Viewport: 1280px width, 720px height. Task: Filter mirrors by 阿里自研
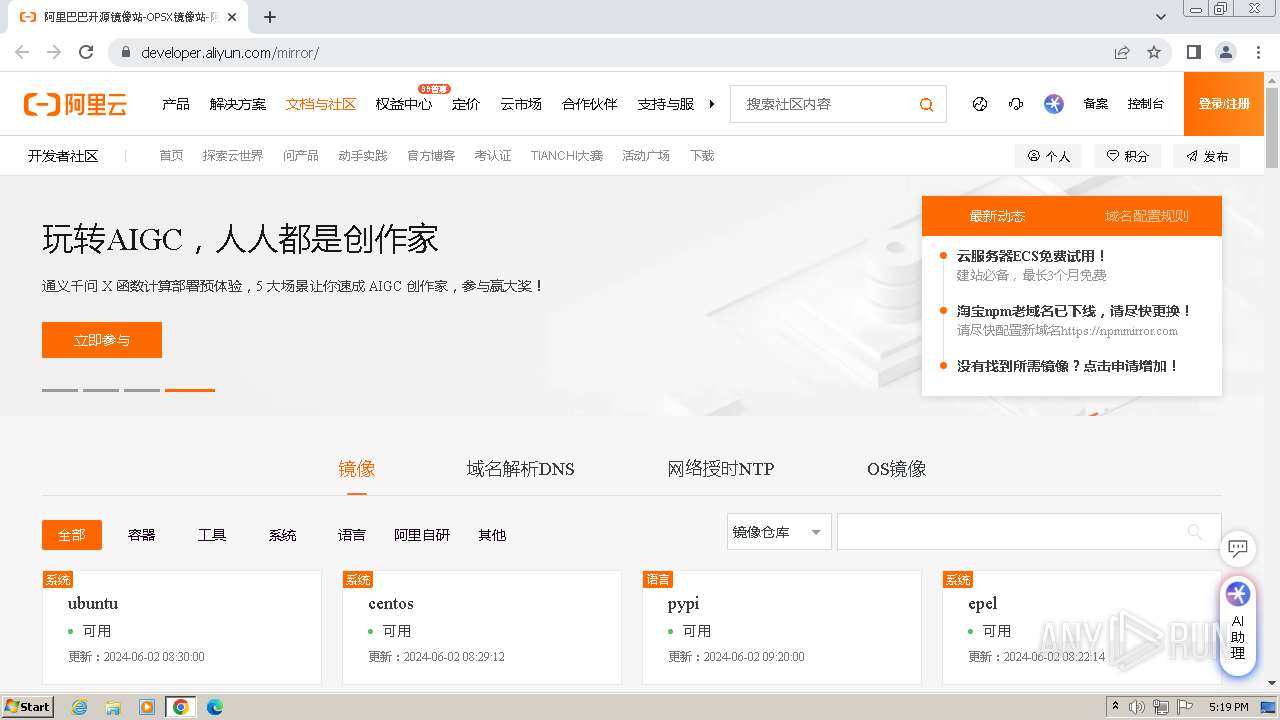422,535
